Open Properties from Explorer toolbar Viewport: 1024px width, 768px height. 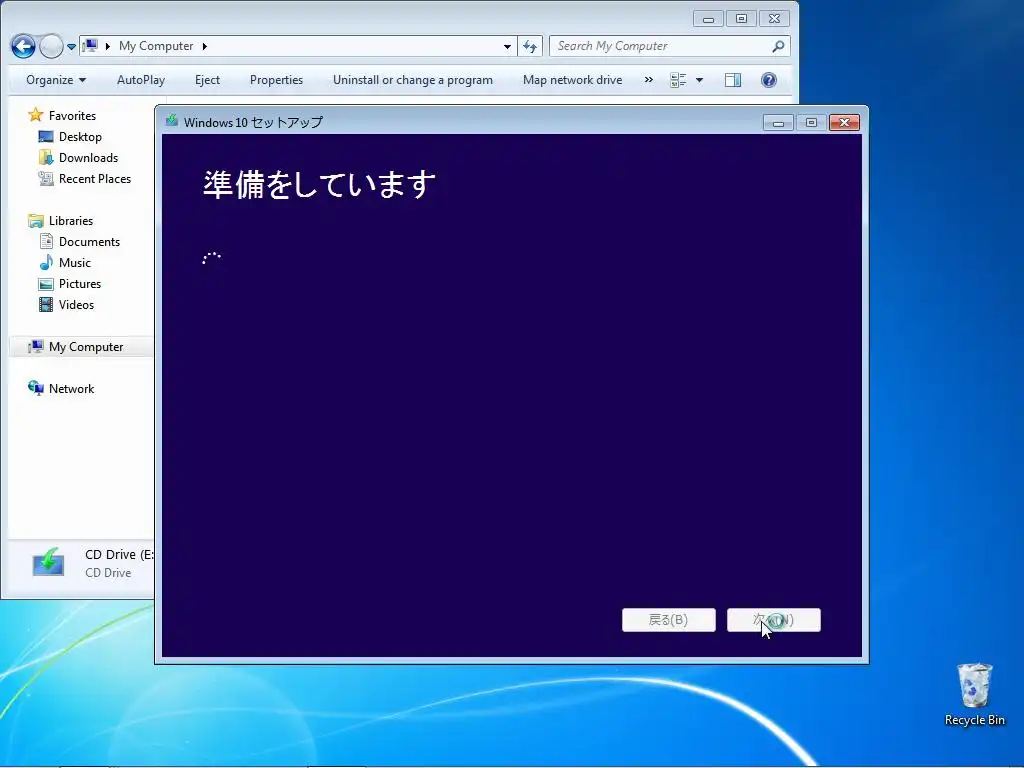[276, 80]
